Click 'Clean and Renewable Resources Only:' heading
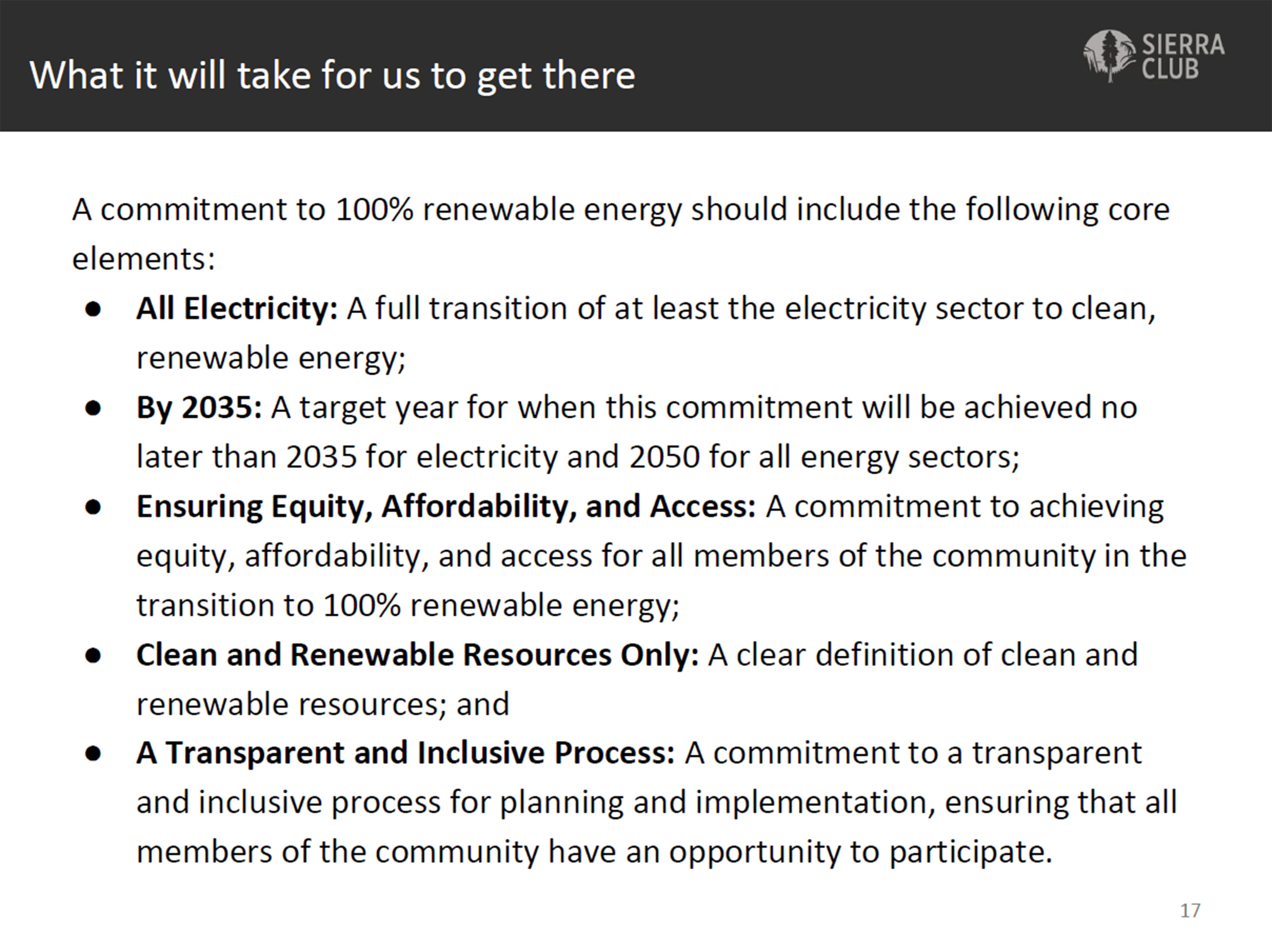Viewport: 1272px width, 952px height. (x=418, y=655)
